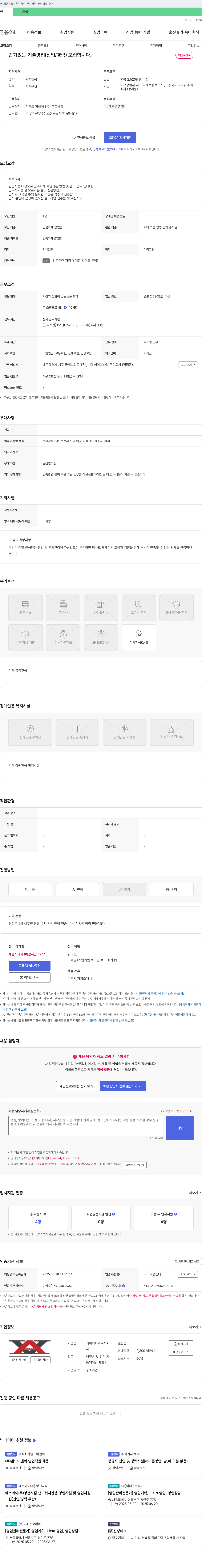The width and height of the screenshot is (202, 1568).
Task: Open 정규직 신입 및 경력사원 posting
Action: [148, 1461]
